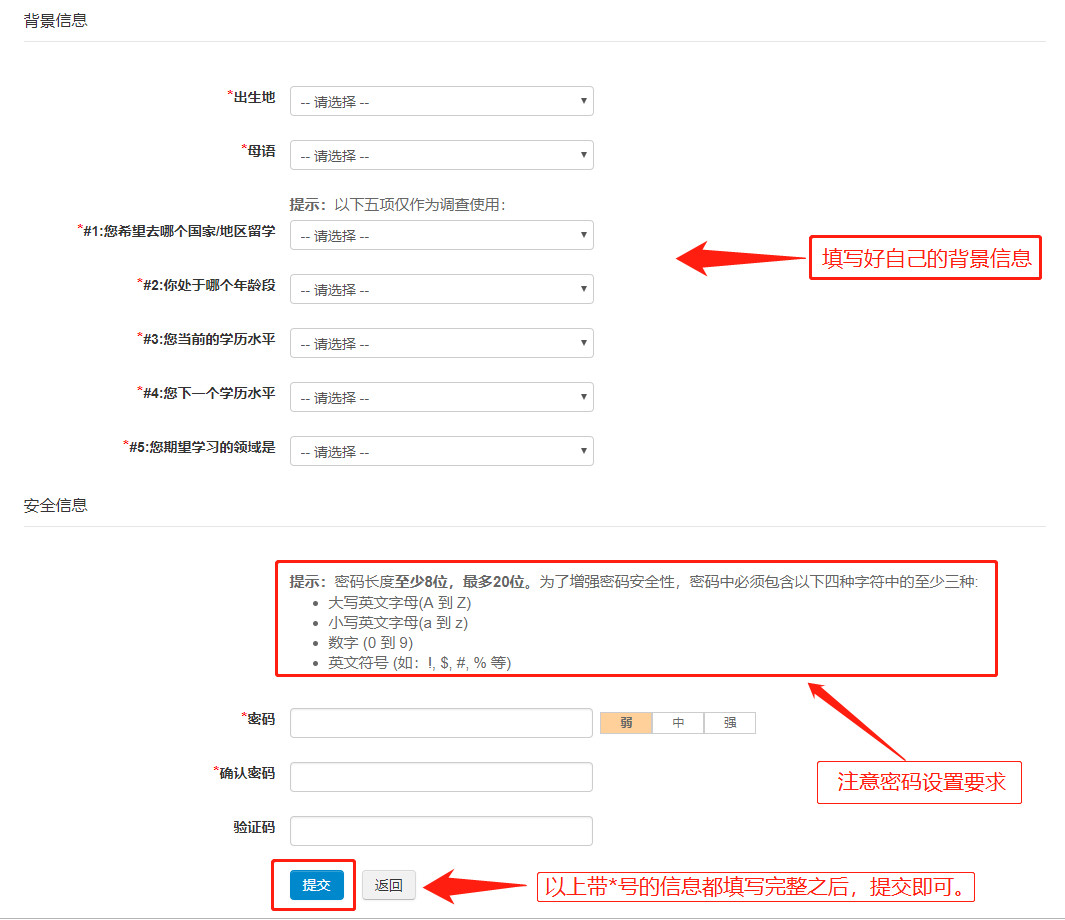Click the arrow icon on the #1 留学国家 selector
1065x920 pixels.
point(581,235)
